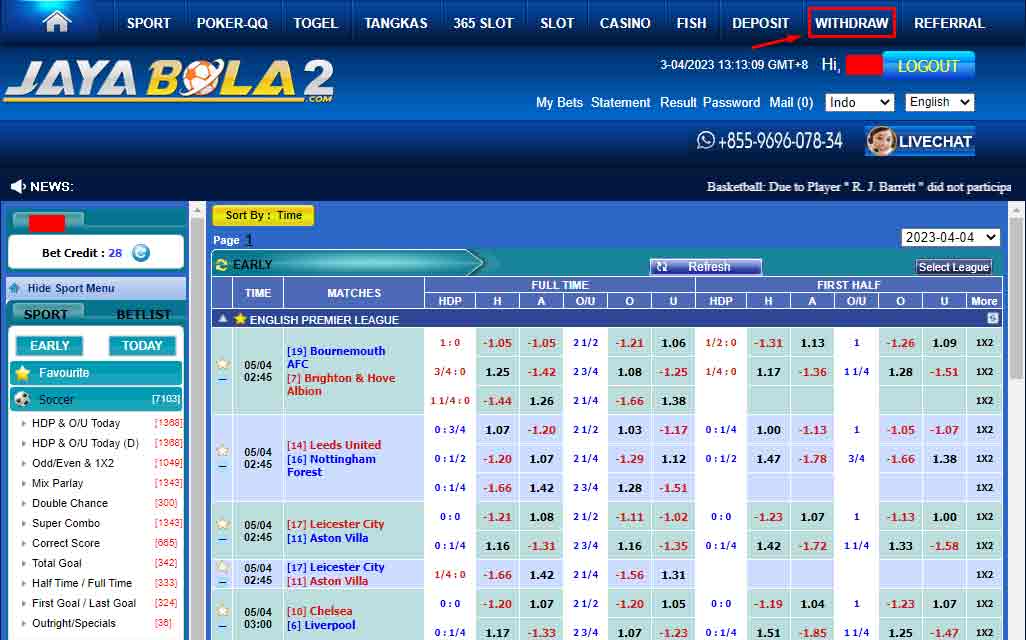Image resolution: width=1026 pixels, height=640 pixels.
Task: Click the Sort By: Time button
Action: (264, 215)
